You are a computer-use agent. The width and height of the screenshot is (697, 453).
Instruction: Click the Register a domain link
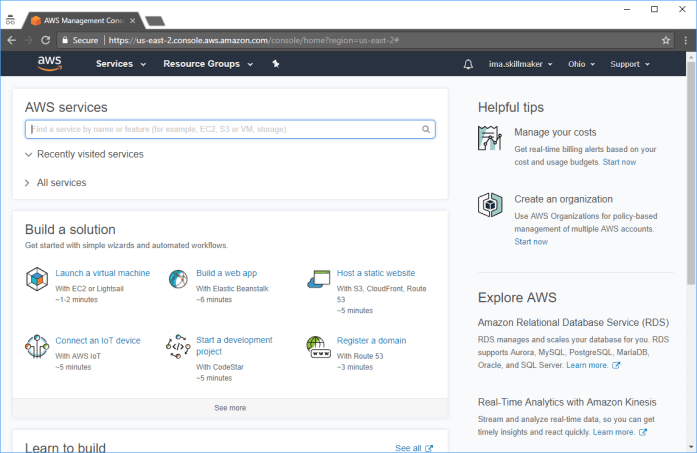(x=372, y=341)
